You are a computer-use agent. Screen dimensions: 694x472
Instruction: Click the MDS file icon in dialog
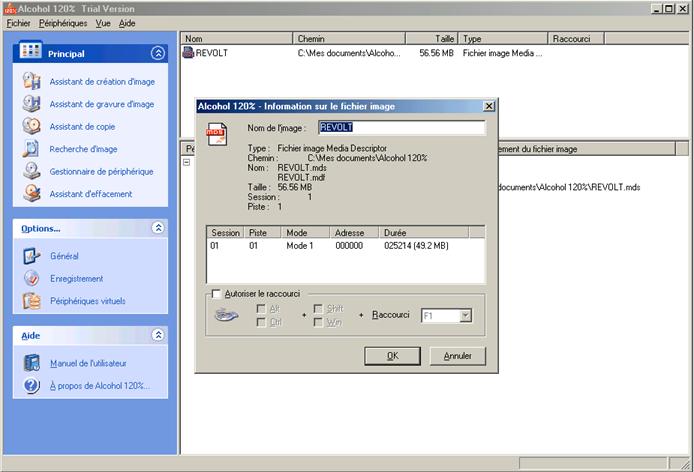tap(217, 135)
